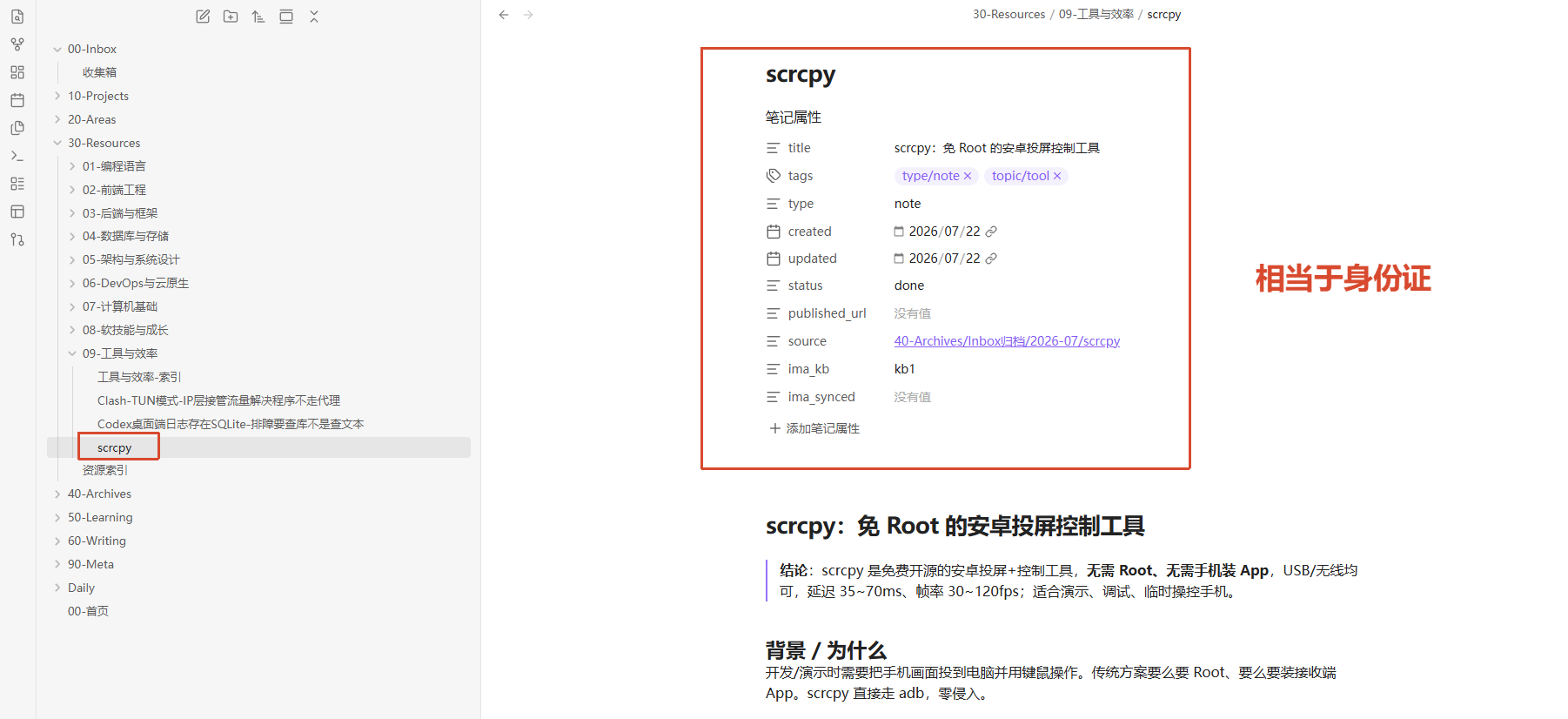
Task: Expand the Daily folder
Action: tap(57, 588)
